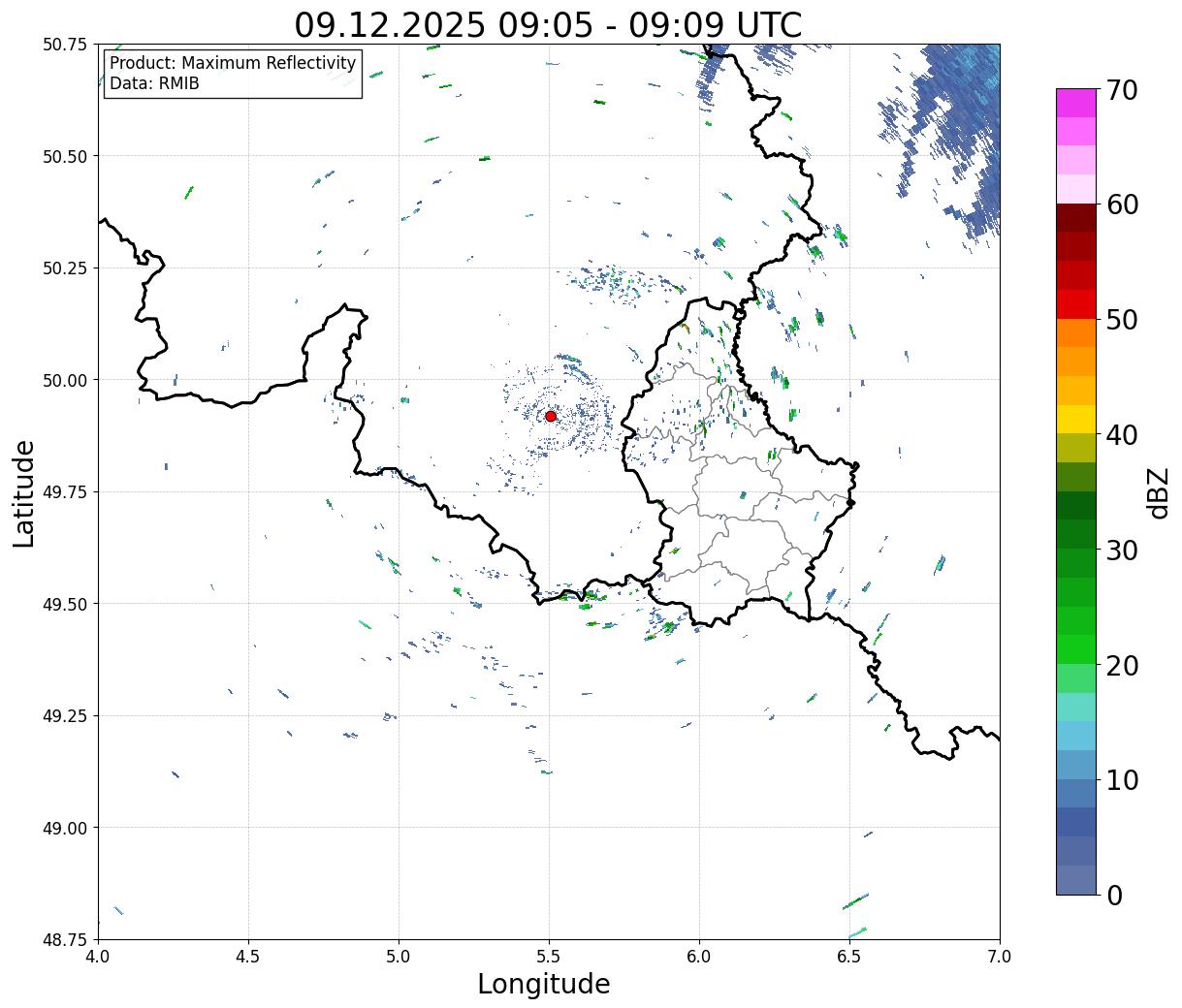Pick the bright red colorbar segment above 50
This screenshot has height=1008, width=1182.
pos(1076,304)
